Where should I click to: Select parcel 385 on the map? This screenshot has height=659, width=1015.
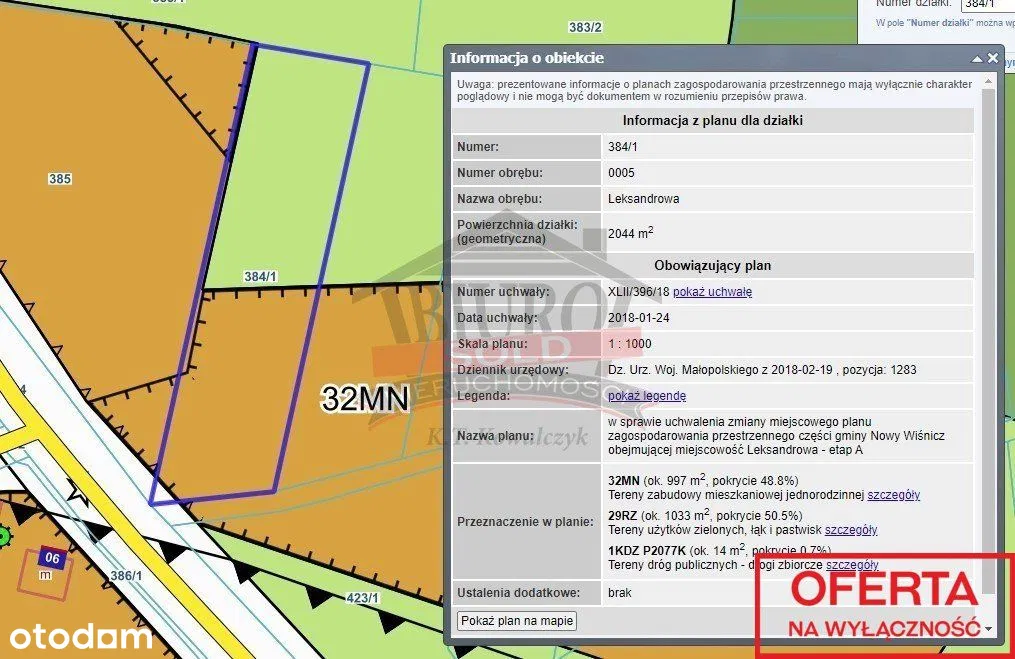coord(60,179)
